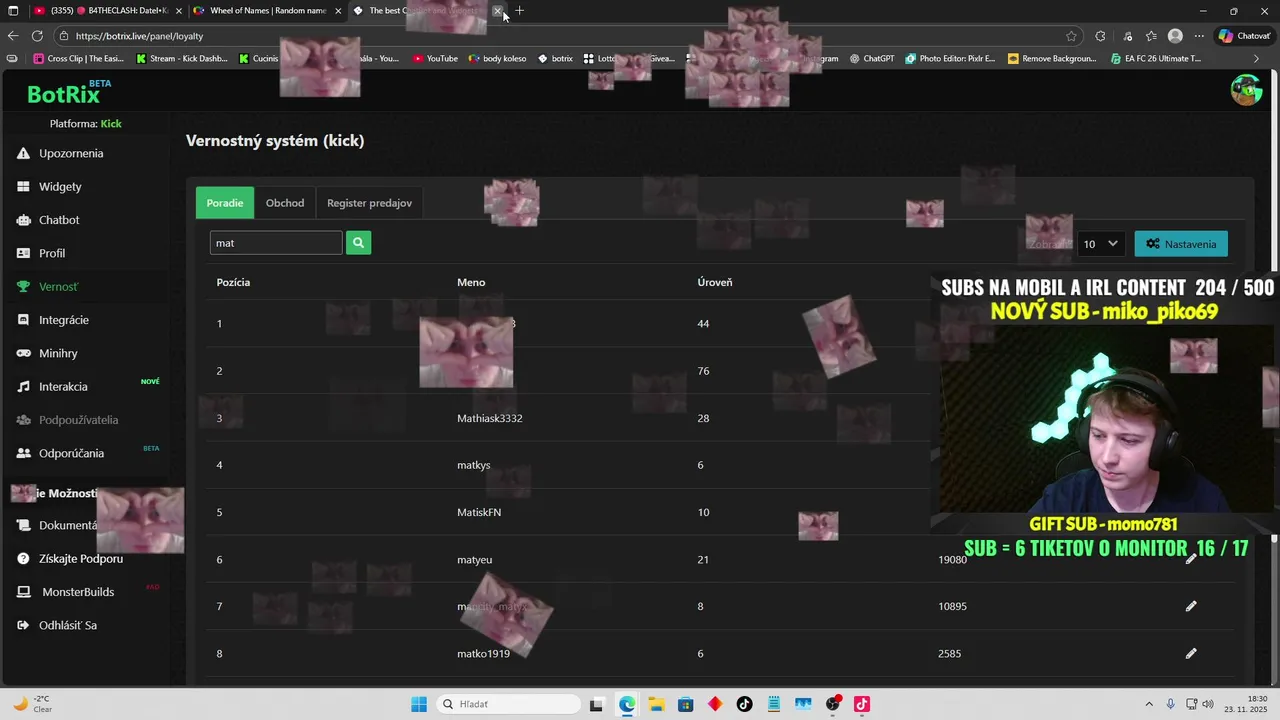Open YouTube bookmark

point(435,59)
